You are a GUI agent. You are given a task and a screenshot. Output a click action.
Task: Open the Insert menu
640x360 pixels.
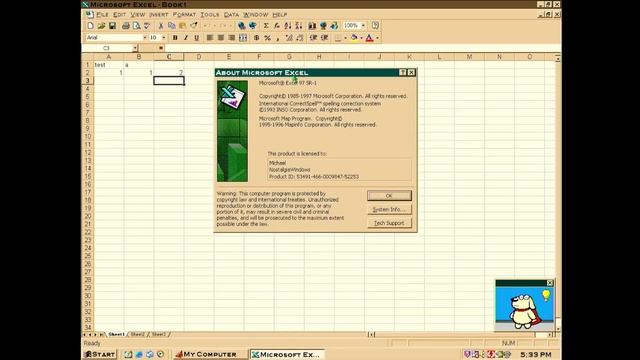click(159, 15)
